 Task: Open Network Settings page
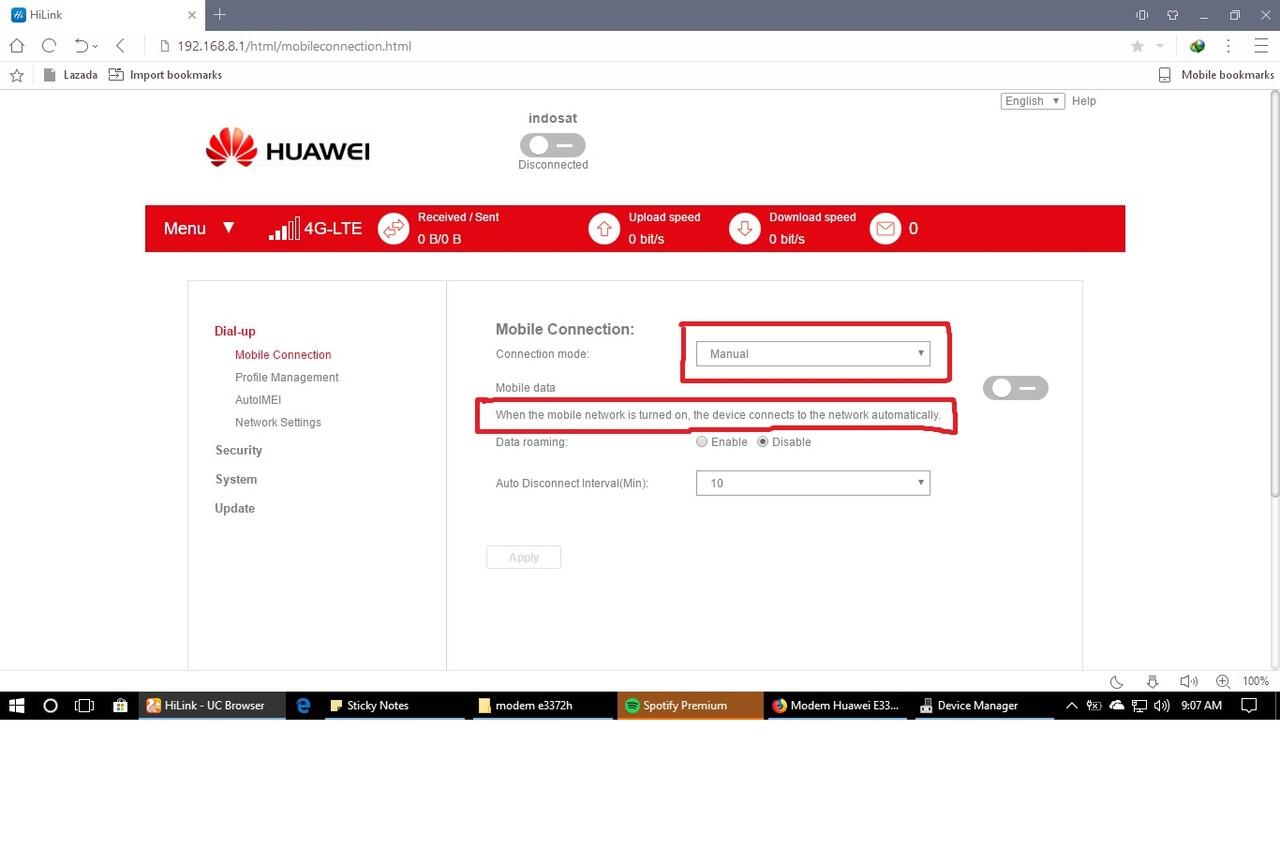[x=278, y=422]
